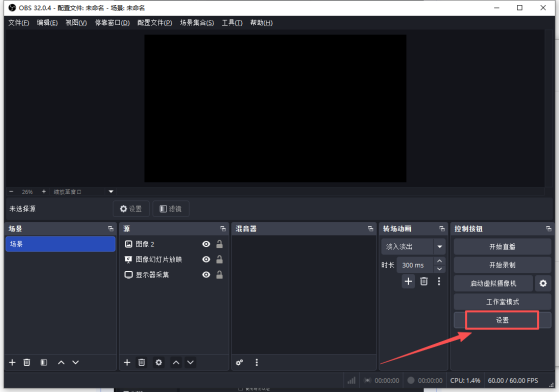559x392 pixels.
Task: Move source down in sources toolbar
Action: coord(190,362)
